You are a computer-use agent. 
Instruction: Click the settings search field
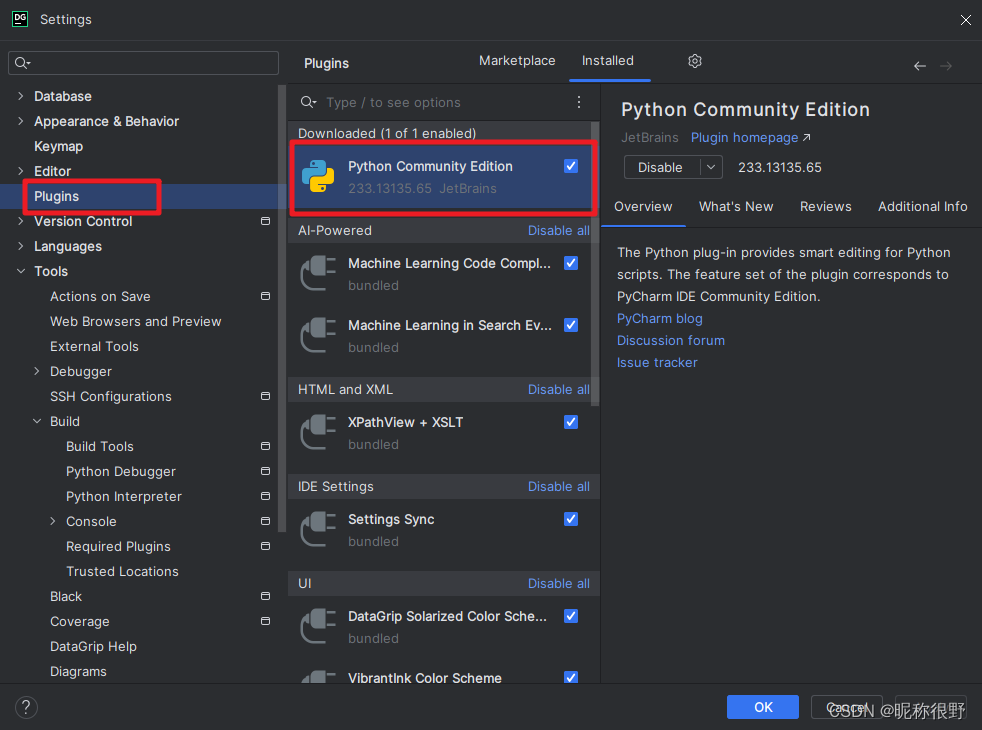click(x=143, y=63)
